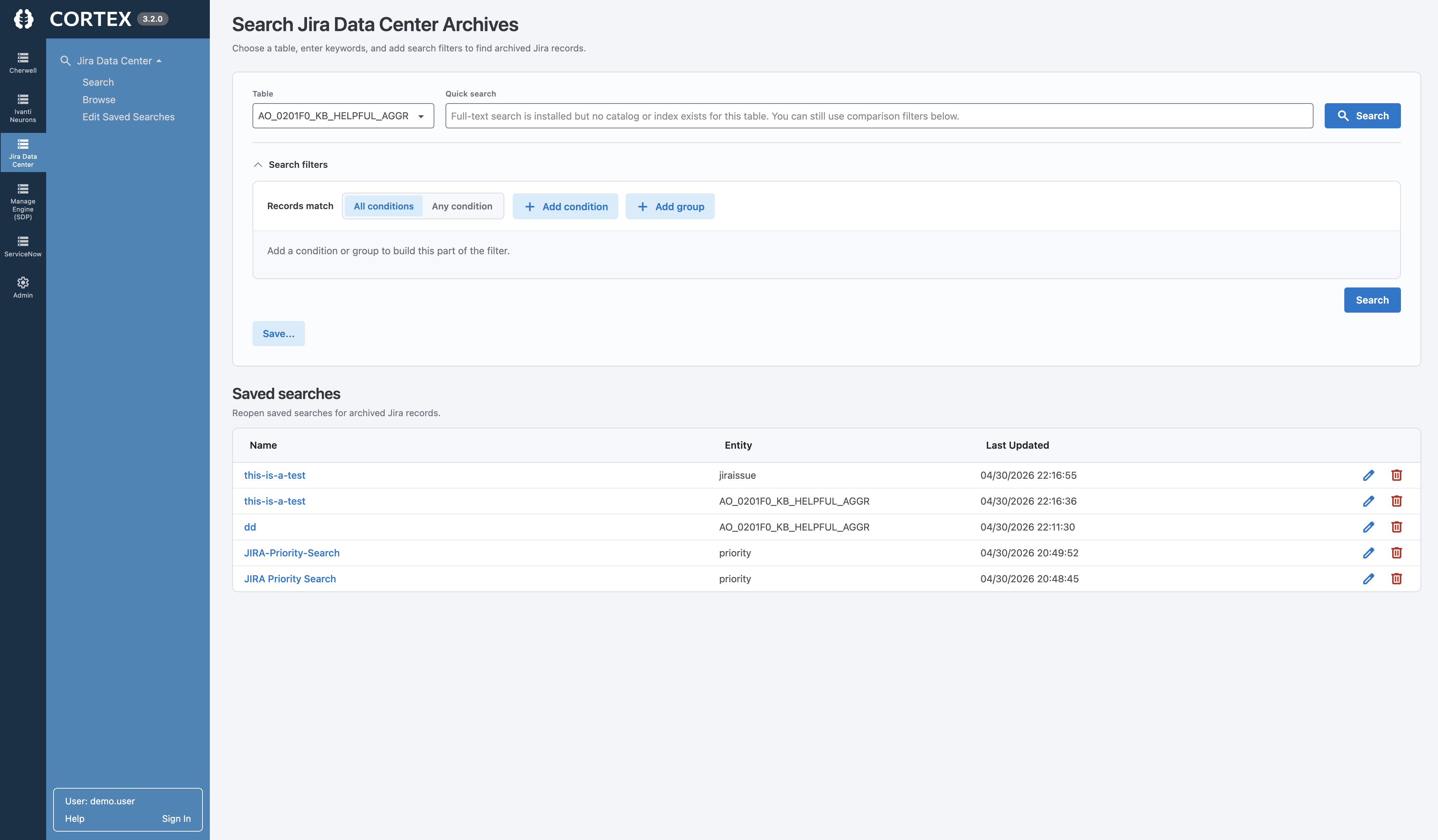Click the 04/30/2026 22:11:30 timestamp
This screenshot has height=840, width=1438.
pyautogui.click(x=1027, y=527)
